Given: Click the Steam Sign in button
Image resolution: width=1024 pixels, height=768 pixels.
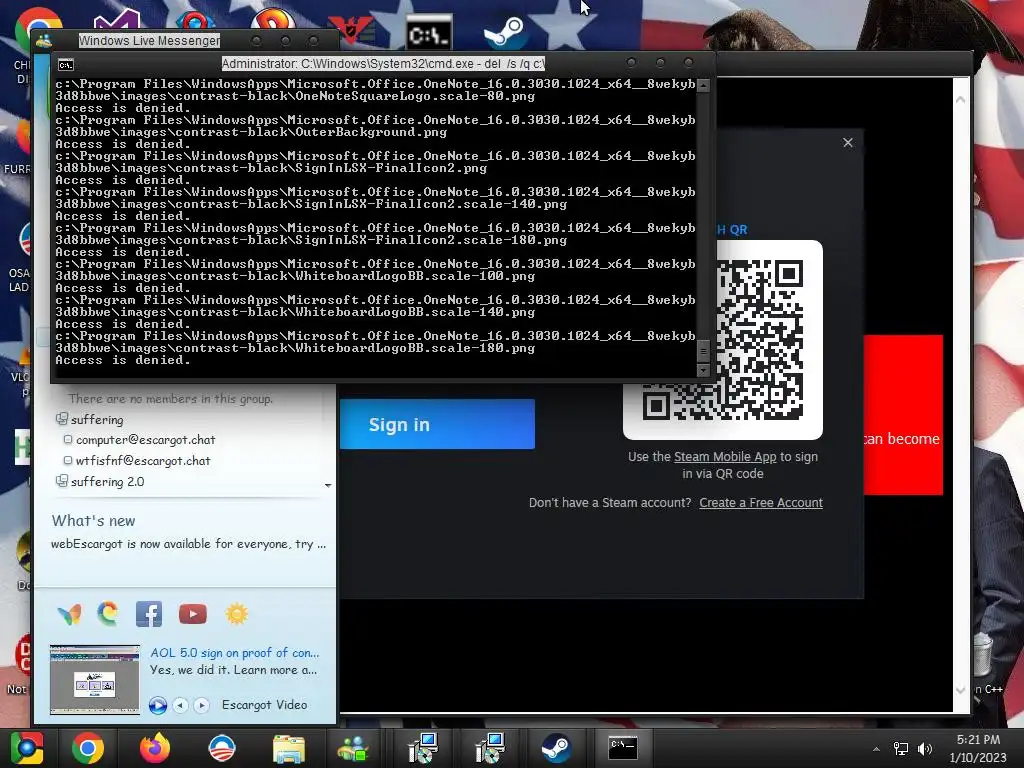Looking at the screenshot, I should tap(437, 424).
